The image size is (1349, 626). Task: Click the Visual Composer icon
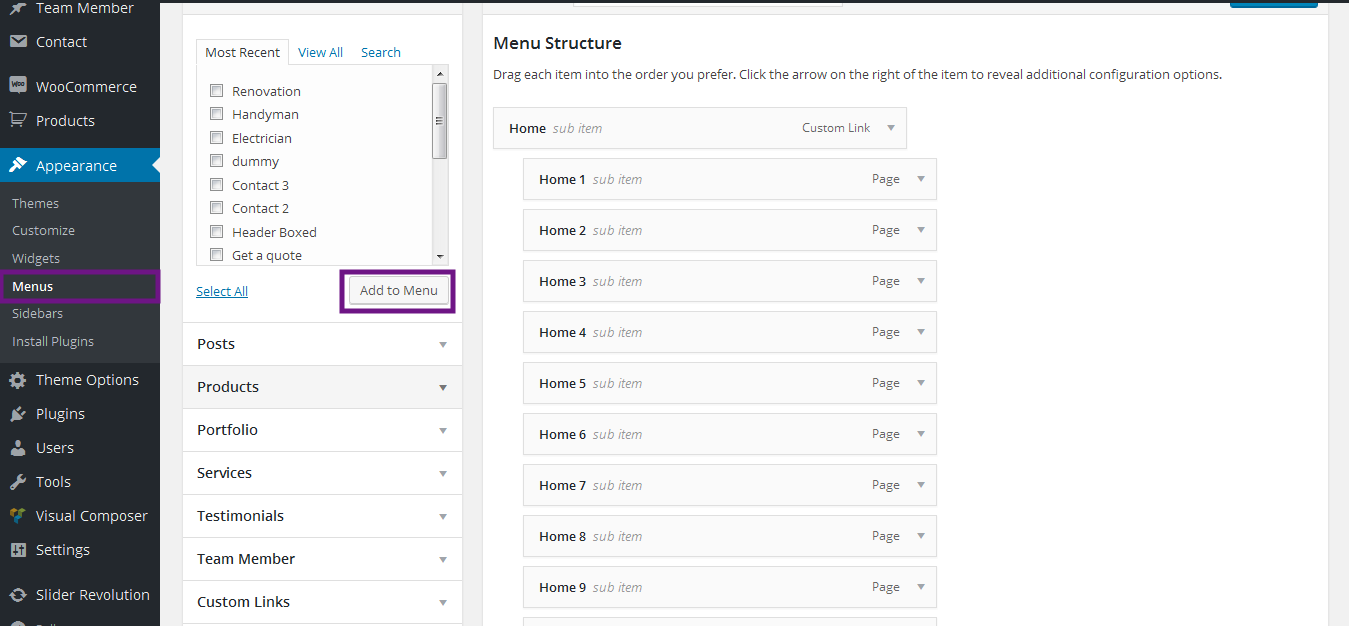click(18, 516)
